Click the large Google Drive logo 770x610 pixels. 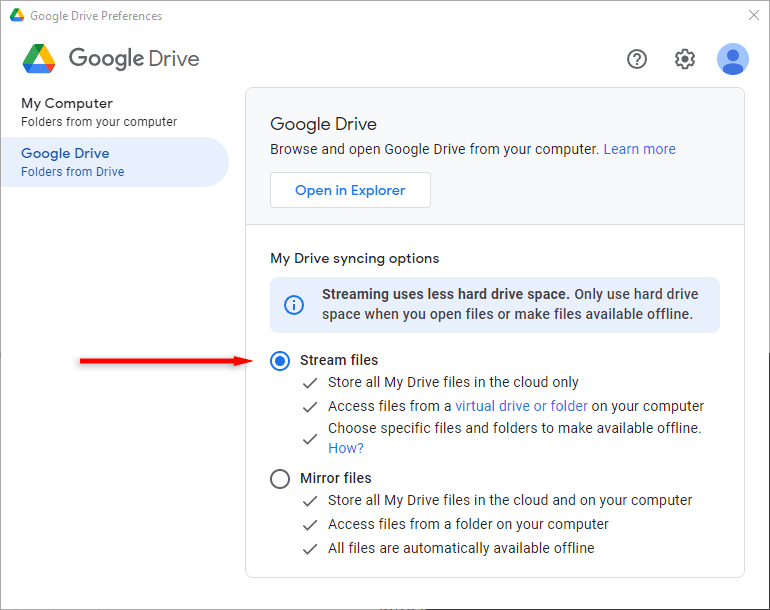[x=40, y=59]
